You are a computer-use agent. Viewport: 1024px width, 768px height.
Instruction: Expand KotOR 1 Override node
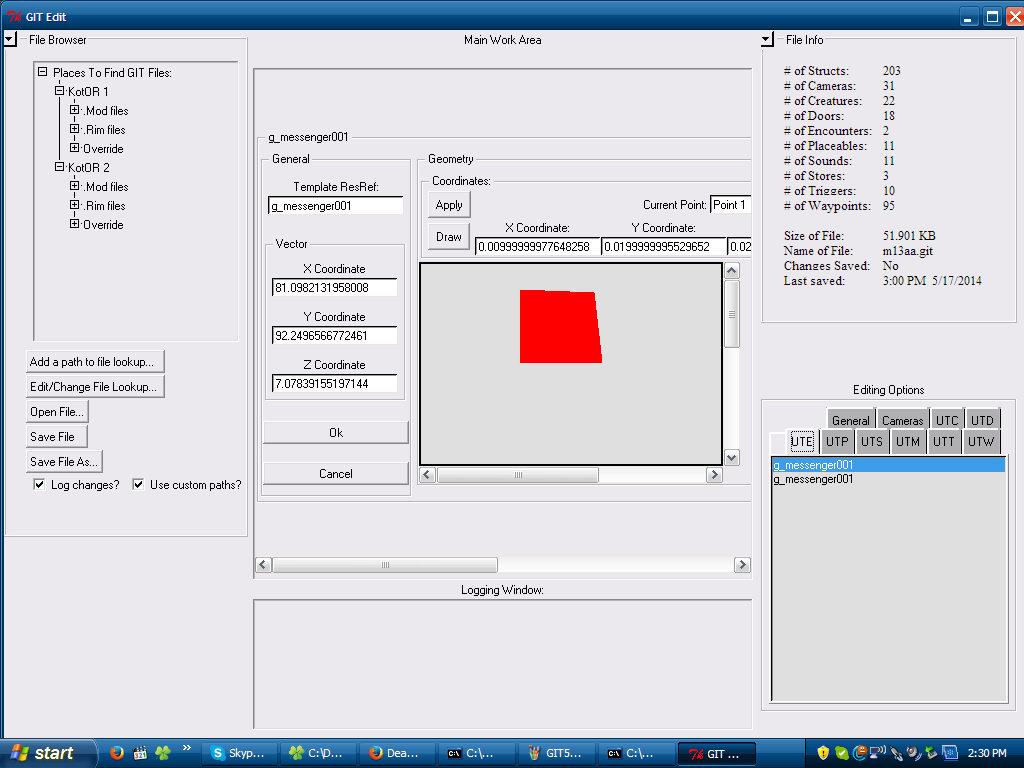point(74,148)
